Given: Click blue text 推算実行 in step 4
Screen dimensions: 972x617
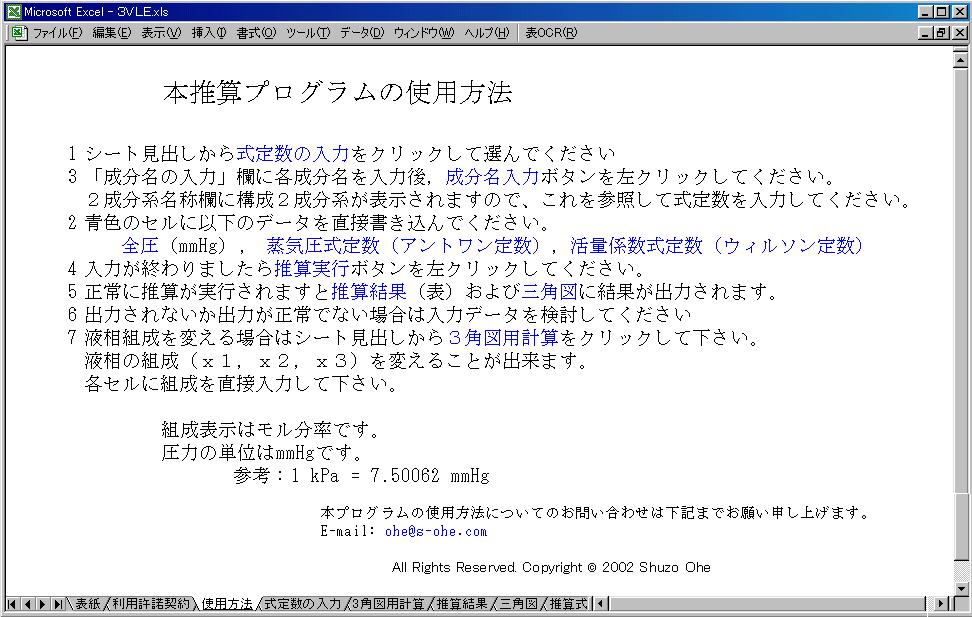Looking at the screenshot, I should pyautogui.click(x=312, y=269).
